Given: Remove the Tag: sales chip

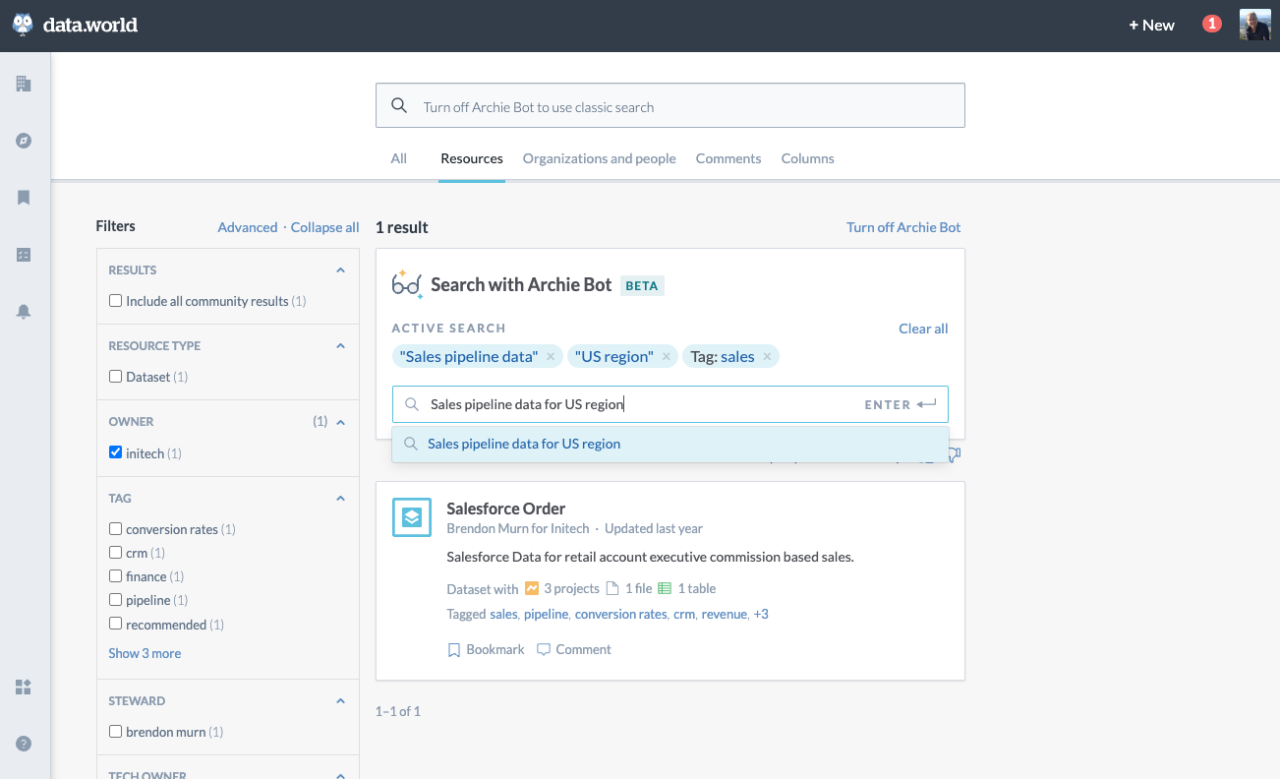Looking at the screenshot, I should (x=767, y=357).
